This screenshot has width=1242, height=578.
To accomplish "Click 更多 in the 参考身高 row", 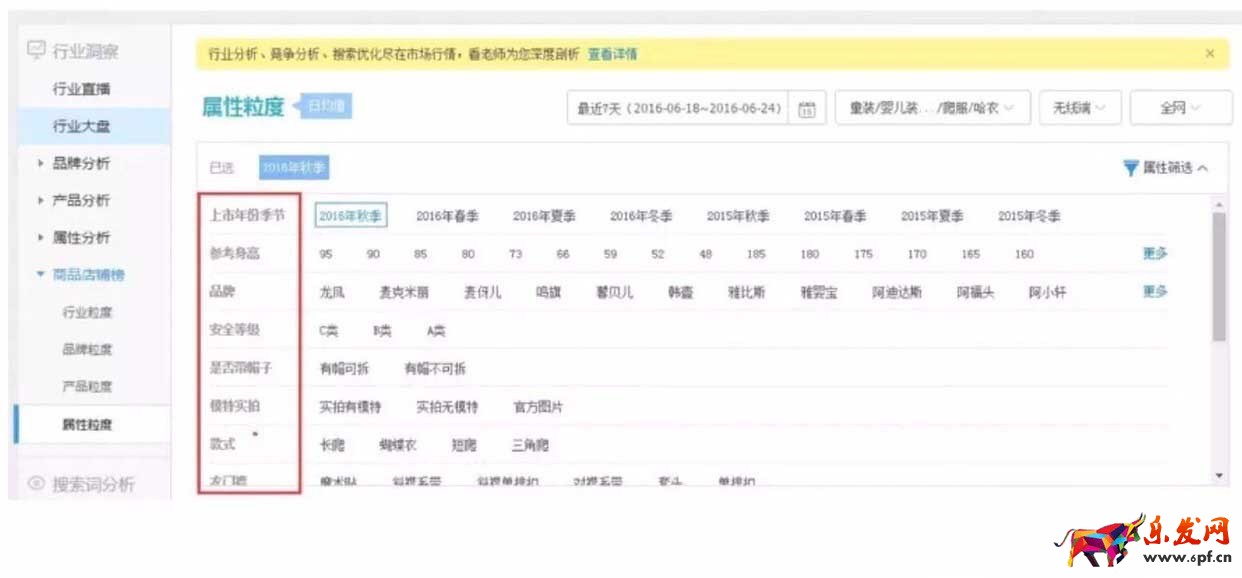I will tap(1155, 254).
